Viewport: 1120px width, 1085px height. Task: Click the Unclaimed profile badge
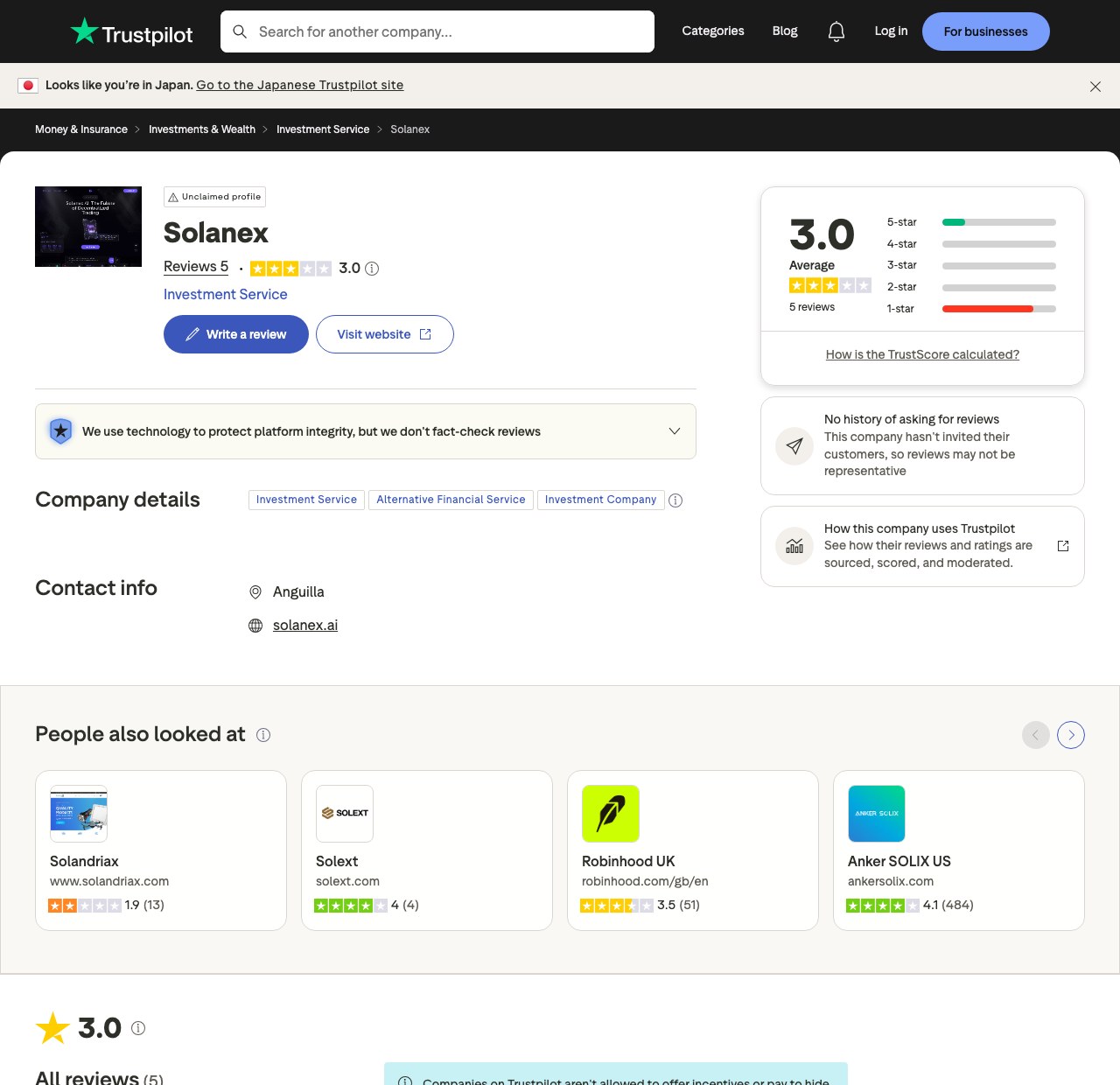click(x=214, y=197)
